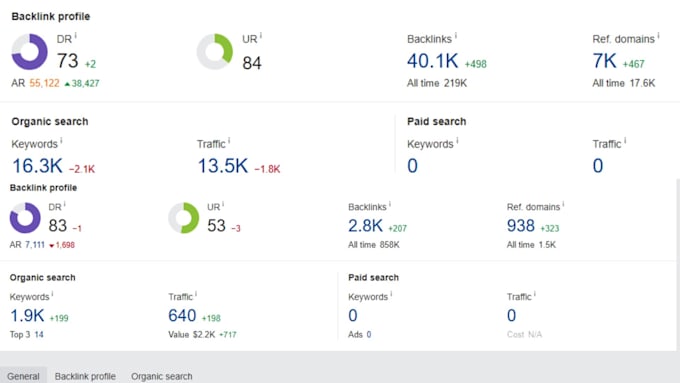Click the info icon beside DR 83
This screenshot has width=680, height=383.
(x=65, y=204)
